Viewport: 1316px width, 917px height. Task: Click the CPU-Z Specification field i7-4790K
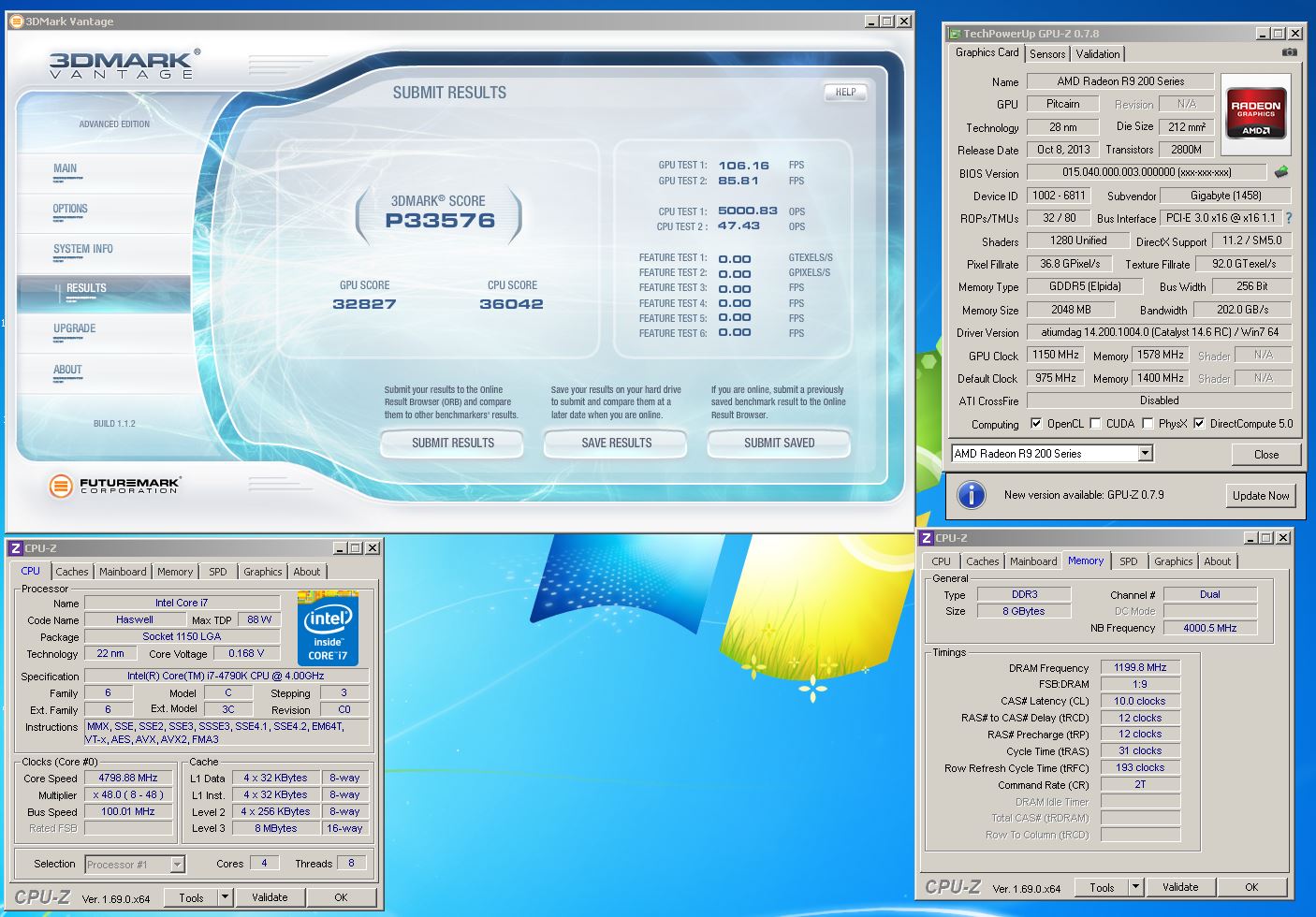point(226,676)
